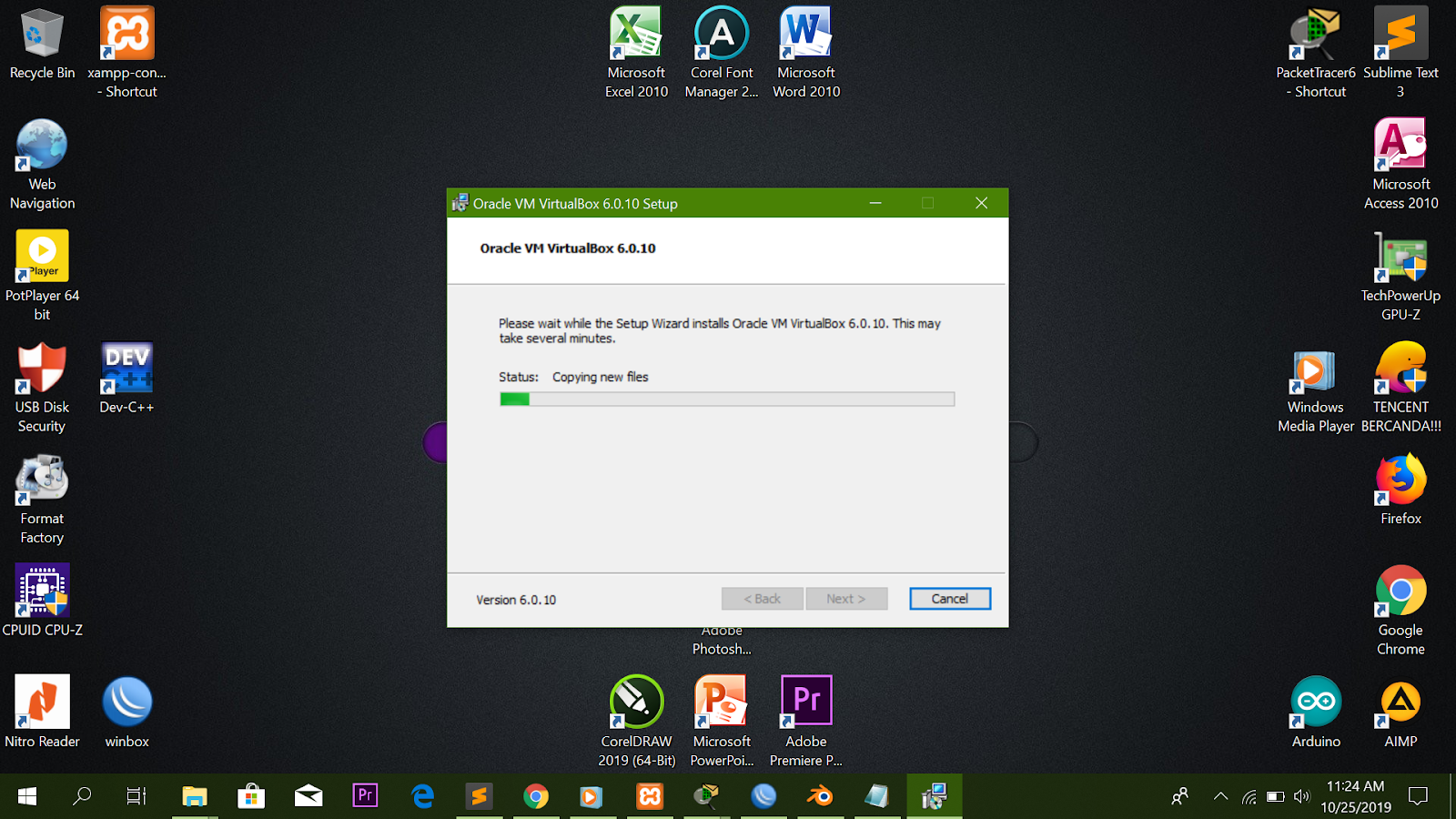Open the taskbar clock showing 11:24 AM
Viewport: 1456px width, 819px height.
[1356, 796]
